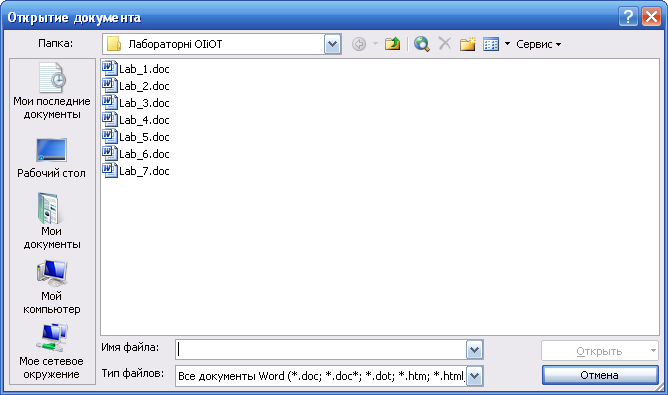
Task: Create a new folder with toolbar icon
Action: tap(467, 44)
